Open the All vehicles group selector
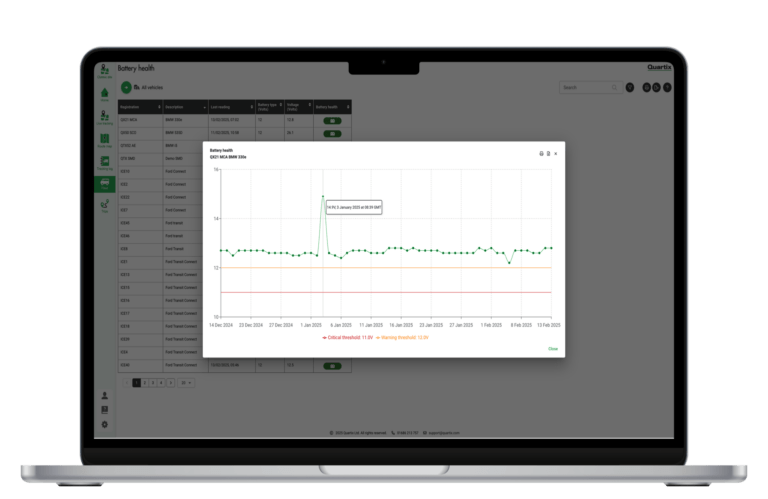Viewport: 768px width, 499px height. [148, 87]
